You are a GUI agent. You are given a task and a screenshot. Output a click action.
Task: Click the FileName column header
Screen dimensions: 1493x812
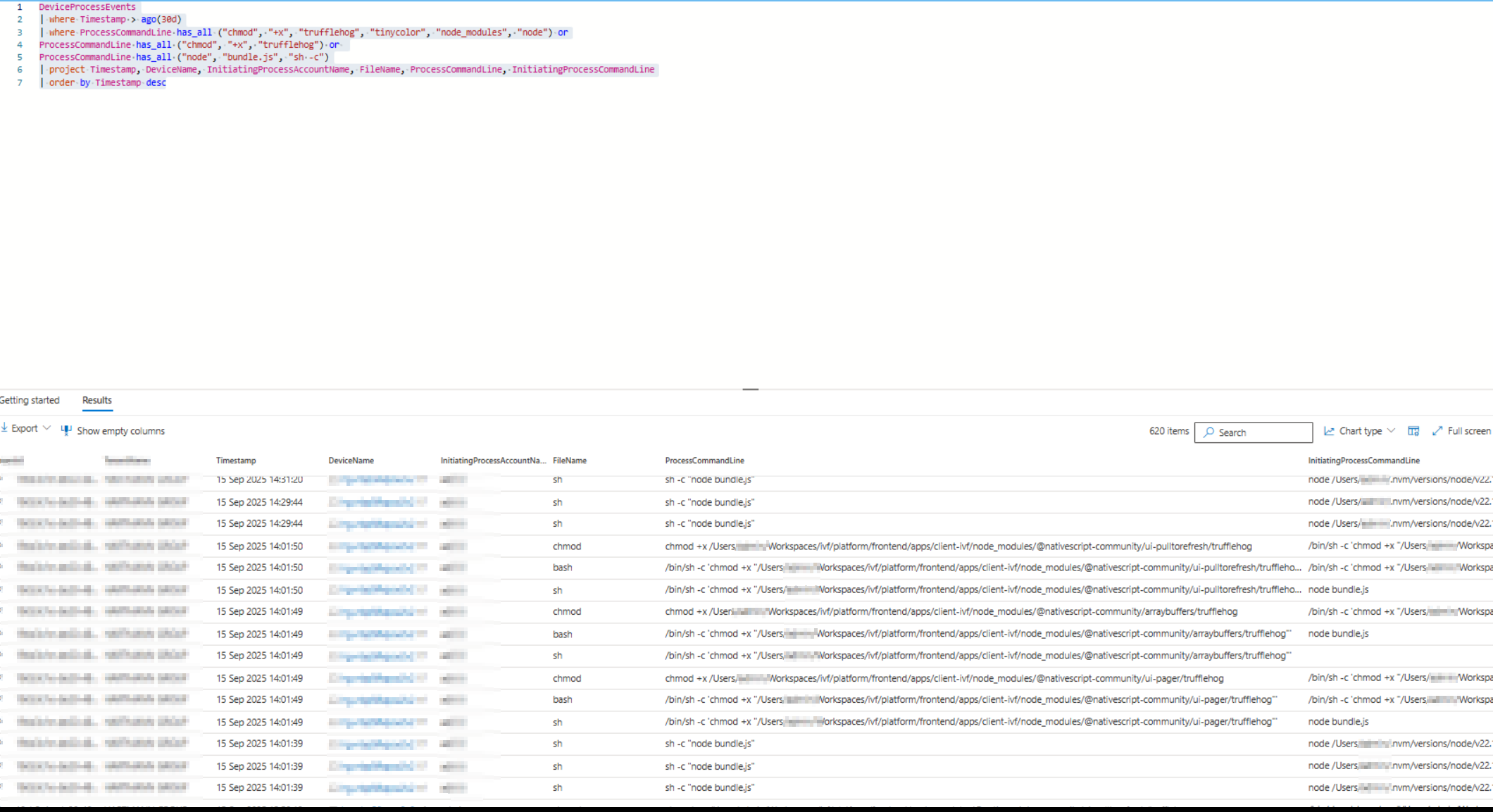coord(569,461)
